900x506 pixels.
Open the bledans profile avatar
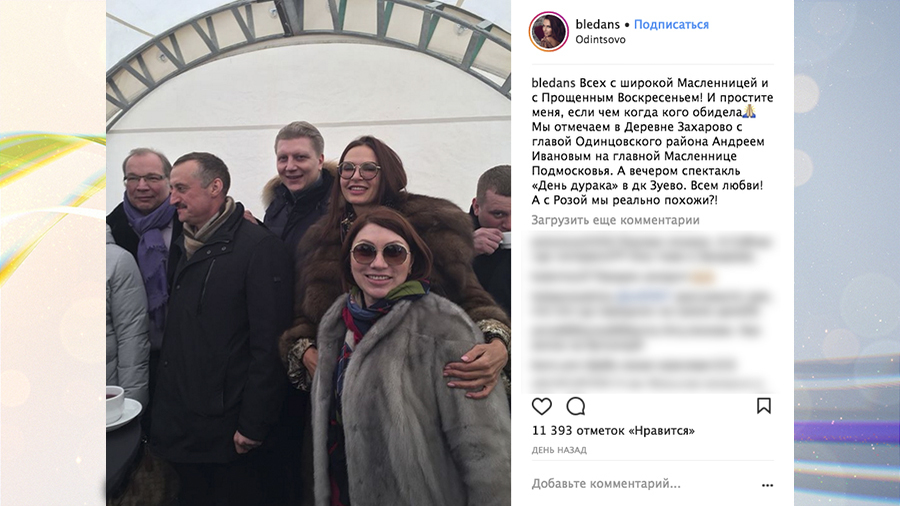tap(548, 32)
